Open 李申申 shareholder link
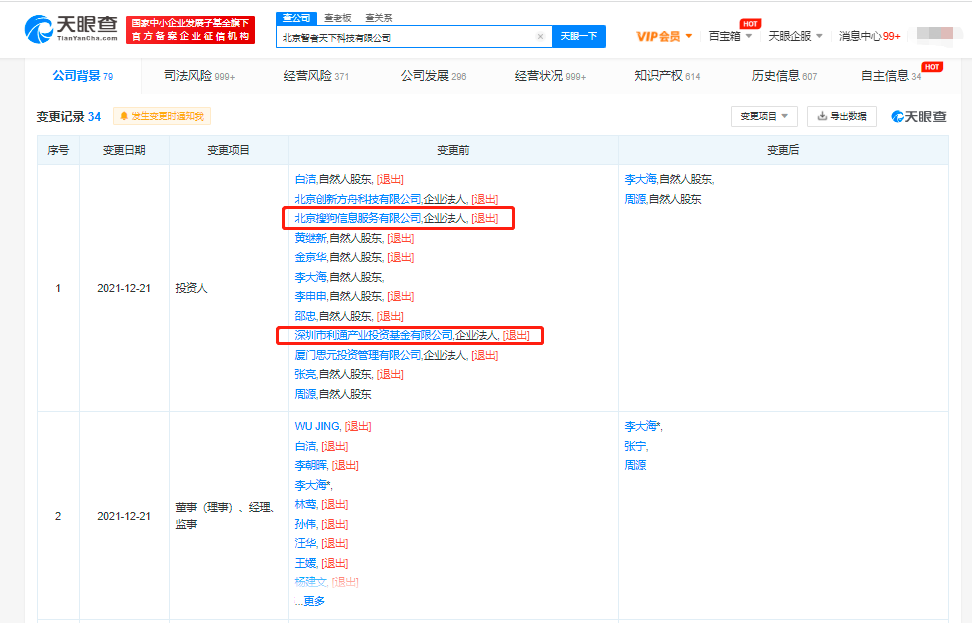 311,296
